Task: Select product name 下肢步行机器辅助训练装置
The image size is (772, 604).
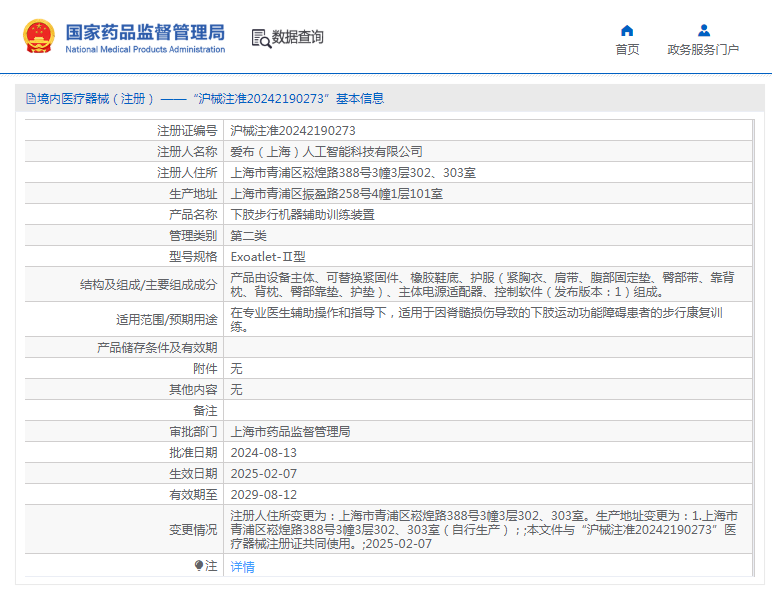Action: (302, 215)
